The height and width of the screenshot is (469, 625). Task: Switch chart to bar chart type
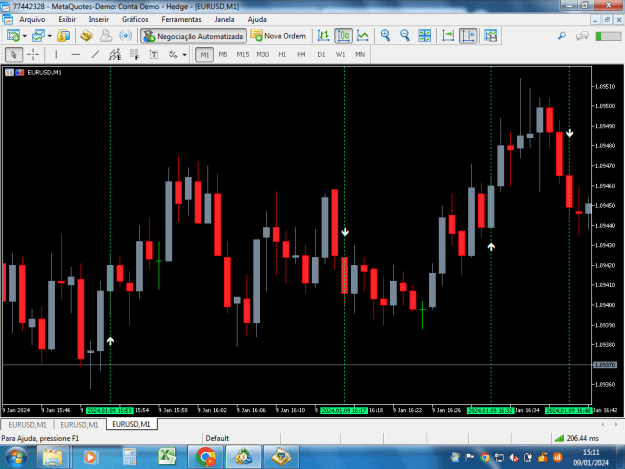323,36
